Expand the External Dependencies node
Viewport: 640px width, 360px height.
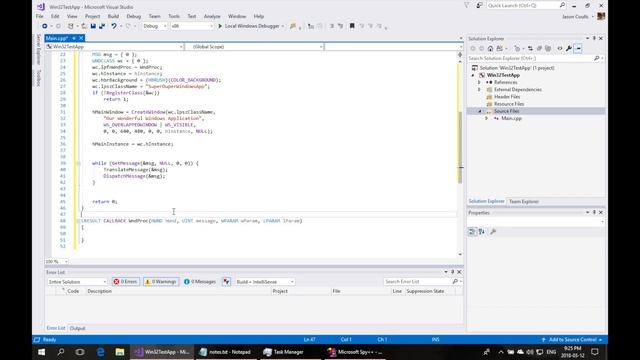click(x=480, y=90)
